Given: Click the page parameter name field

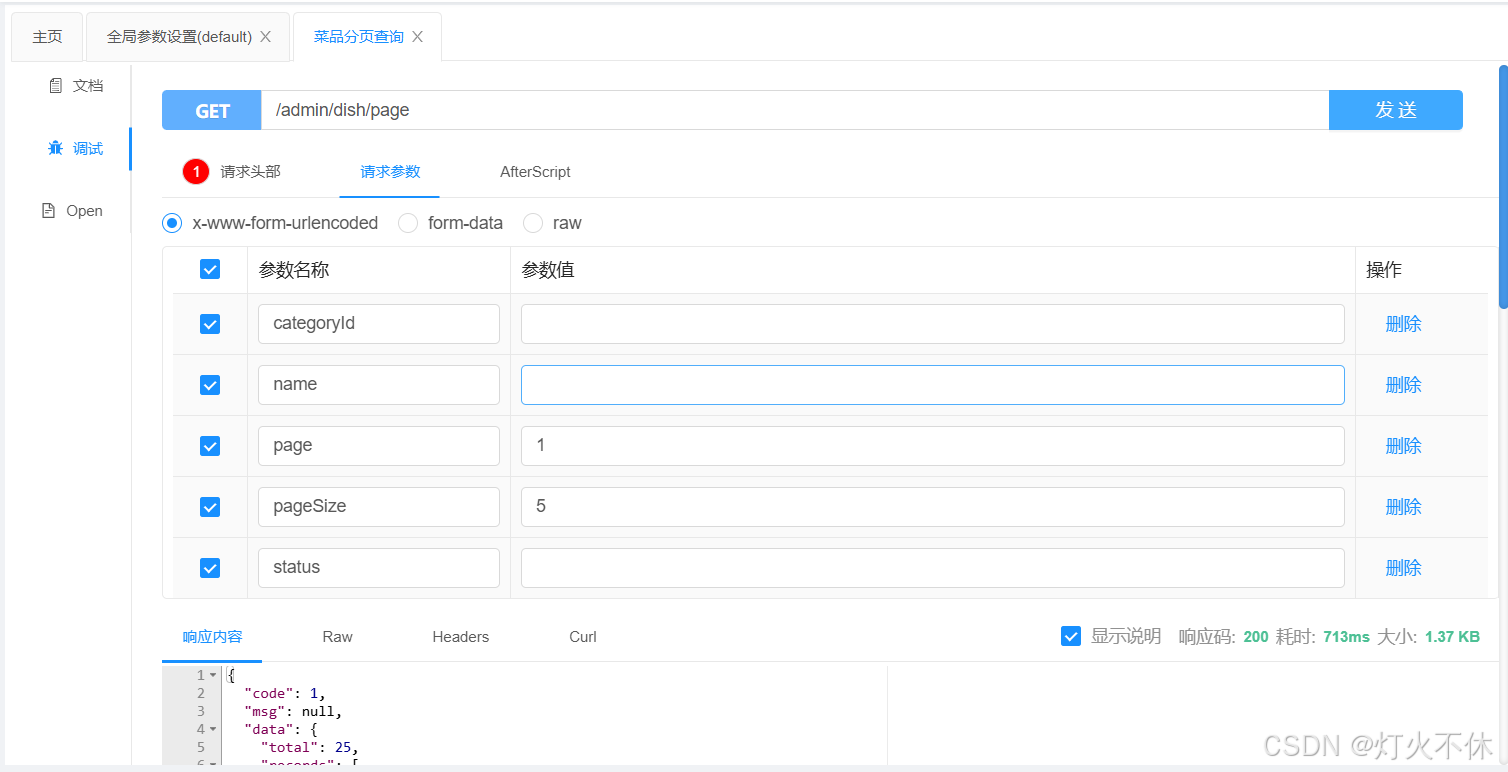Looking at the screenshot, I should pos(379,446).
